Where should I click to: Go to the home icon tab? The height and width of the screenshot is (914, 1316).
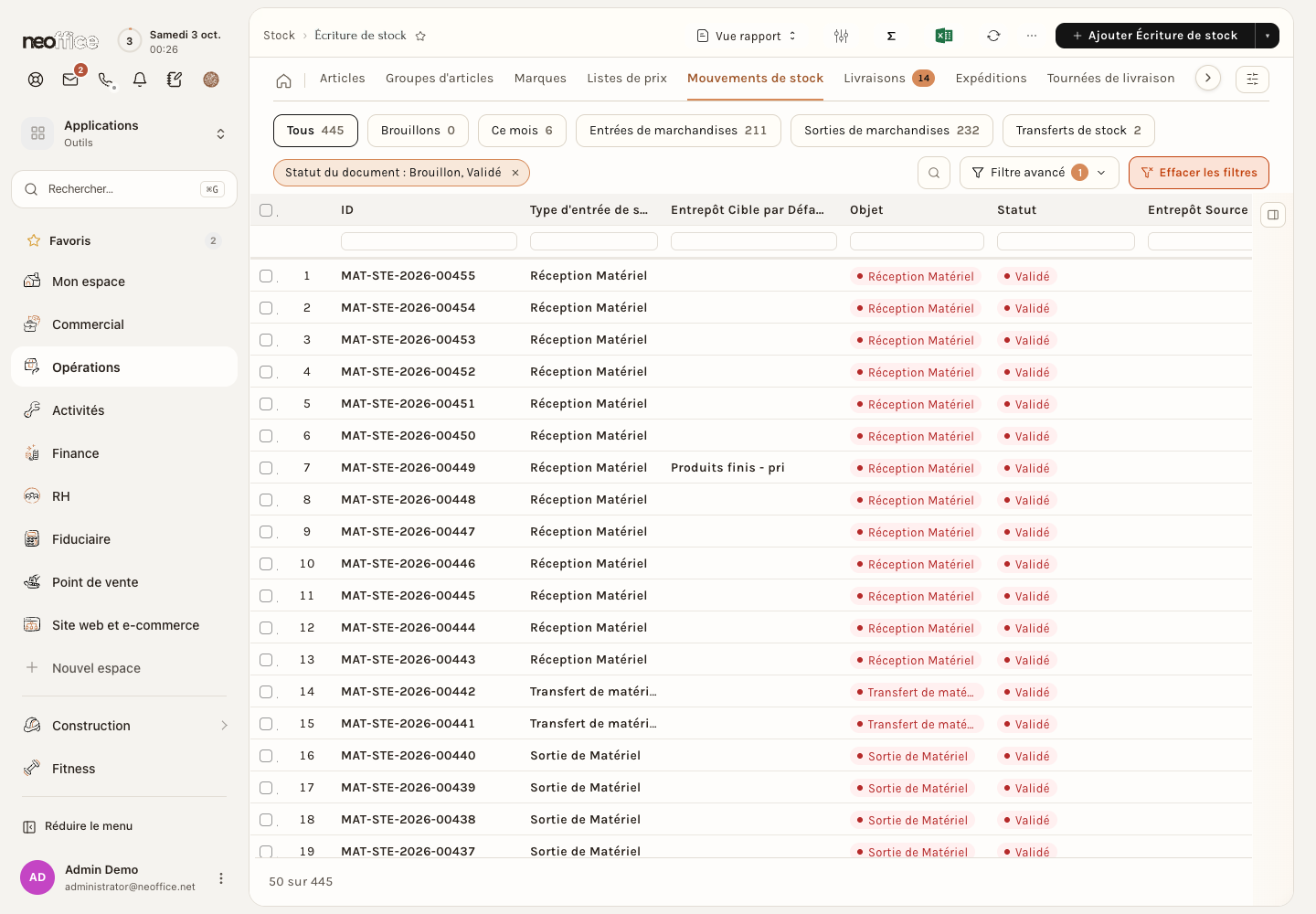pyautogui.click(x=283, y=80)
